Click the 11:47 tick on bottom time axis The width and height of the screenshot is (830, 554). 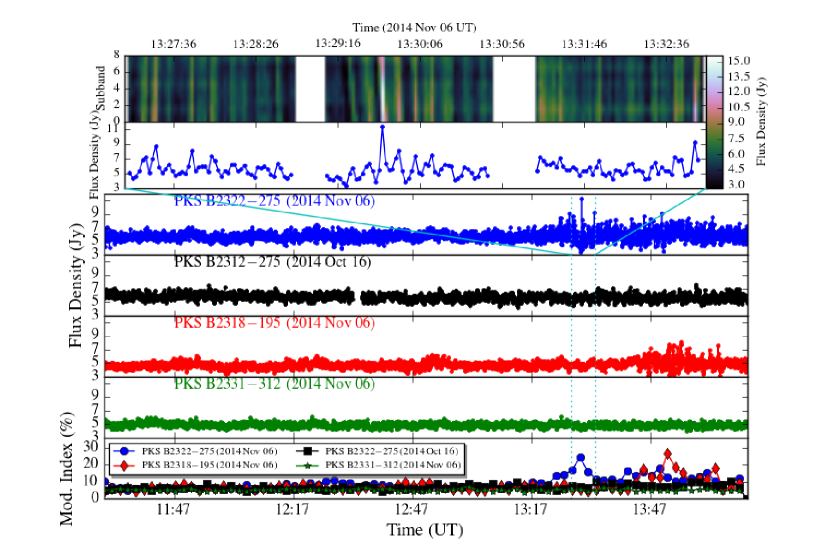coord(173,510)
